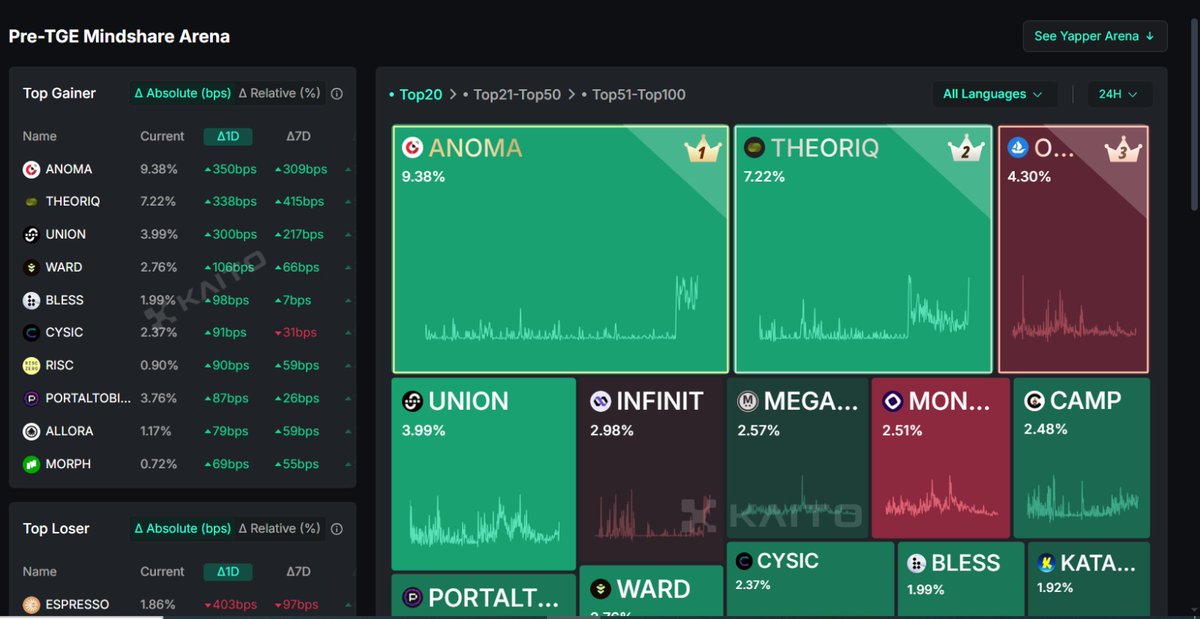The height and width of the screenshot is (619, 1200).
Task: Click the INFINIT logo in heatmap tile
Action: coord(600,402)
